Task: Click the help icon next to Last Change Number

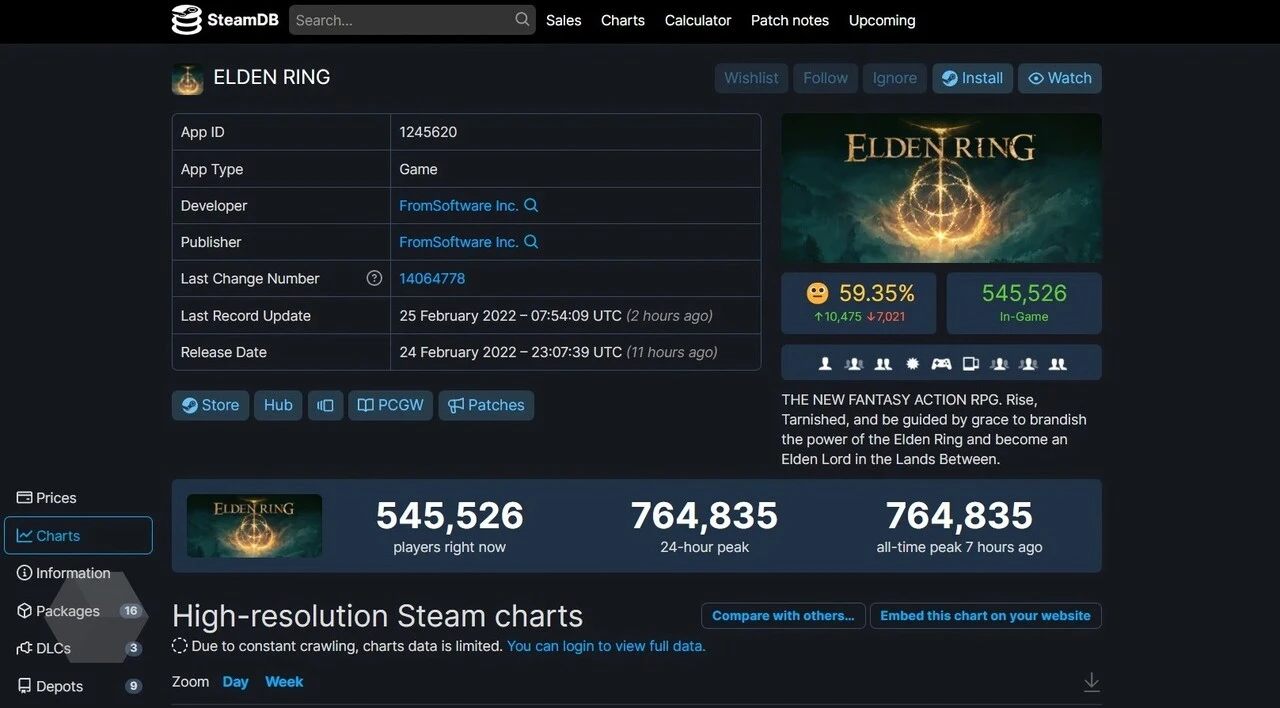Action: (x=374, y=278)
